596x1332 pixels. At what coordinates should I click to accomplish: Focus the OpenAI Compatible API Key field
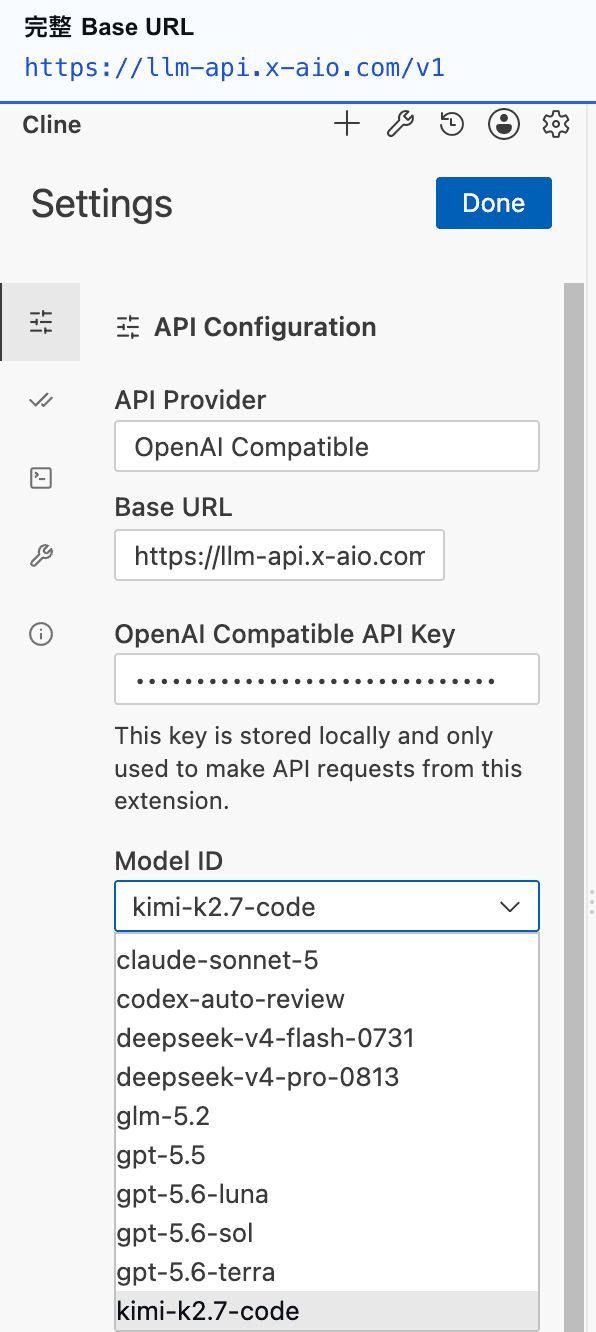tap(327, 679)
